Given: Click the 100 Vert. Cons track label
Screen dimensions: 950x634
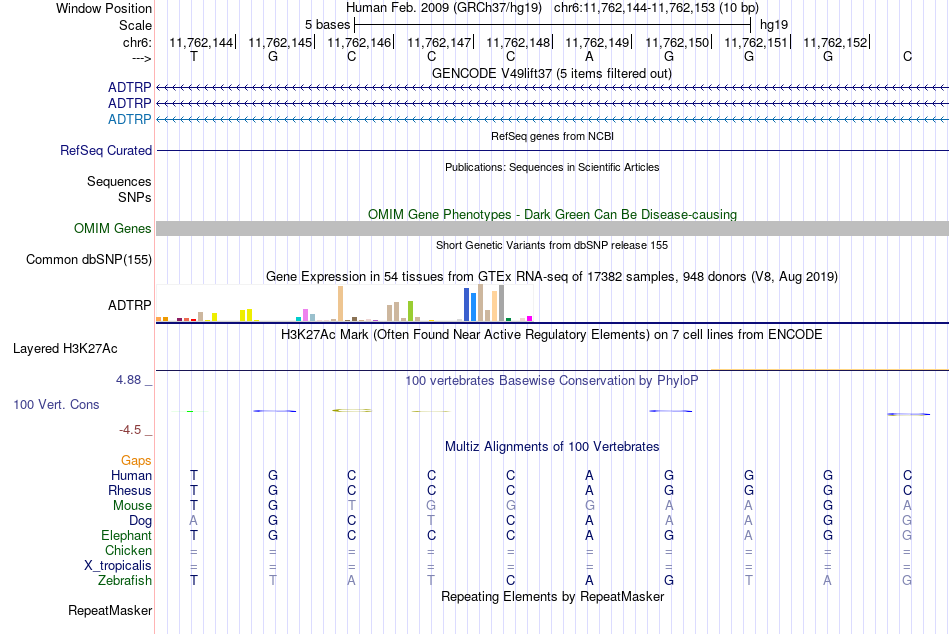Looking at the screenshot, I should [x=56, y=404].
